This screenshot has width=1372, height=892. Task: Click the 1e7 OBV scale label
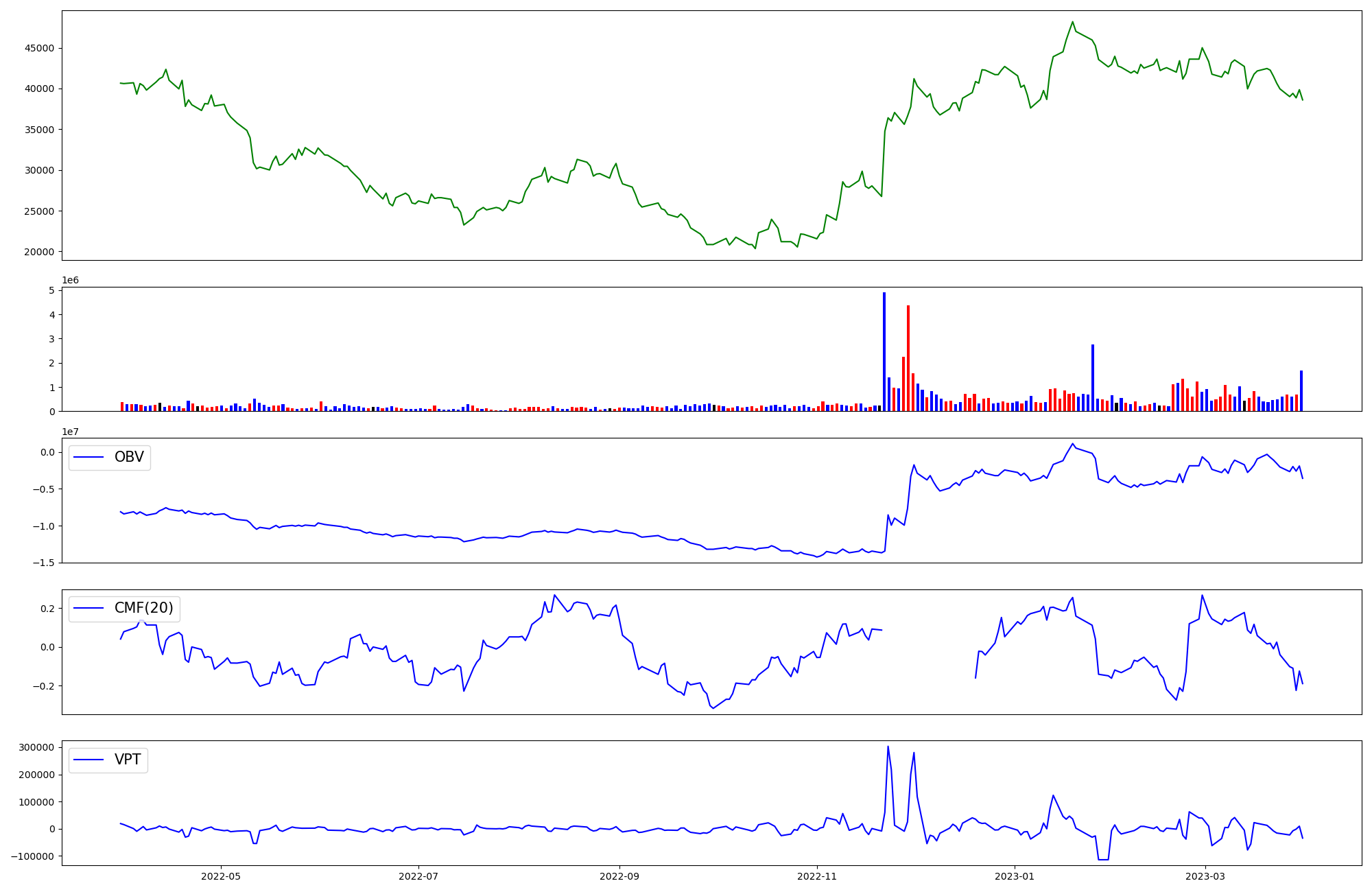tap(70, 432)
